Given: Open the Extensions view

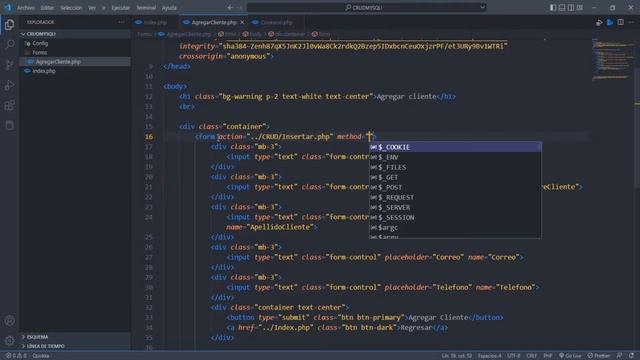Looking at the screenshot, I should [9, 105].
